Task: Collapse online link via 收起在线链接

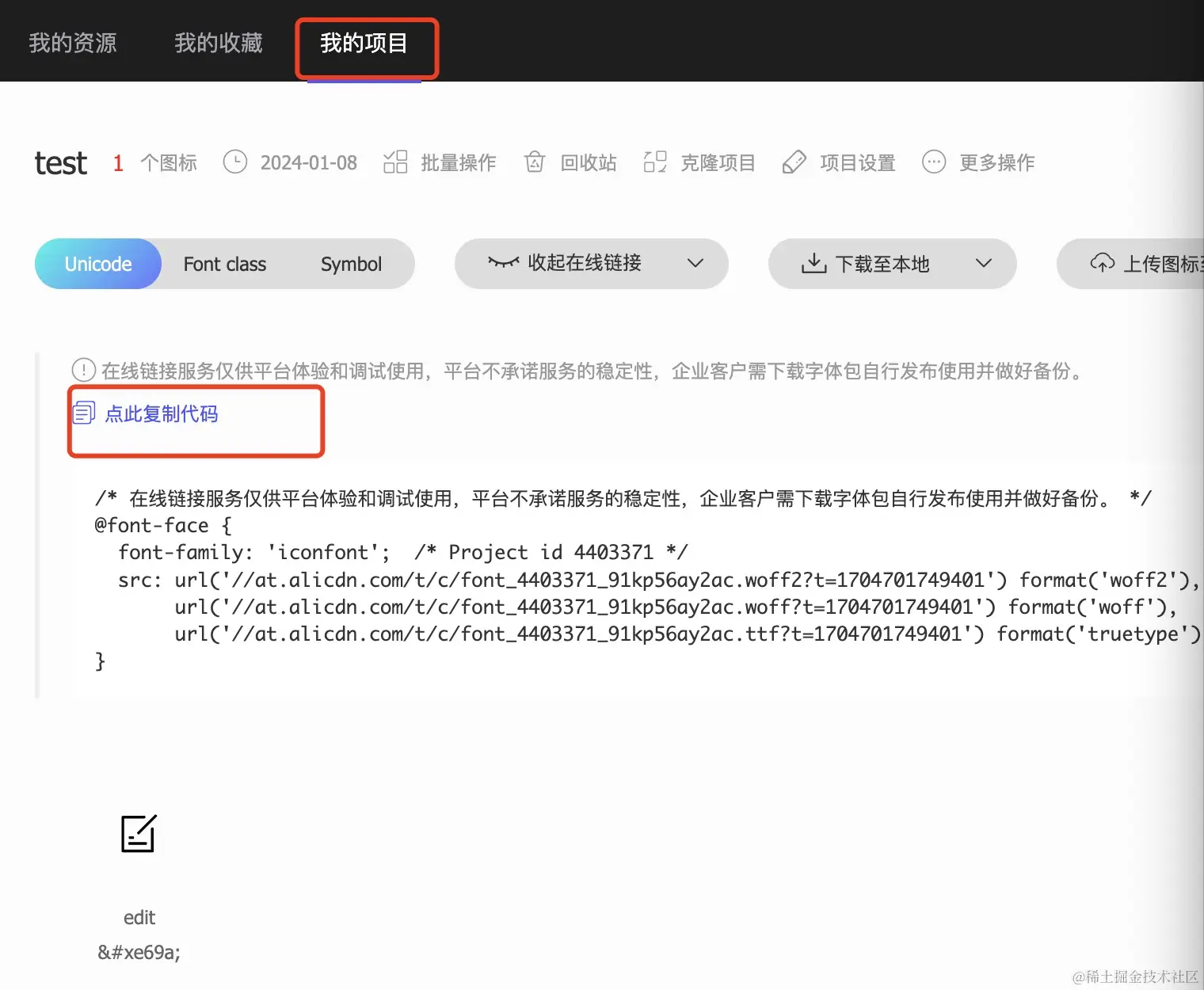Action: pos(585,263)
